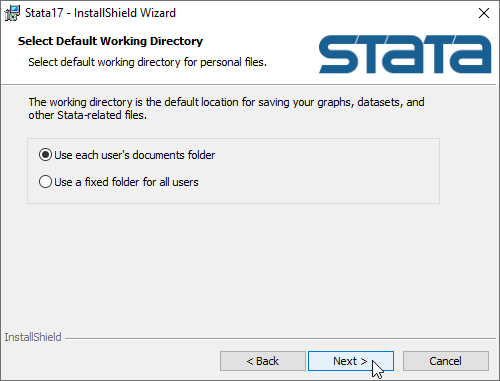The width and height of the screenshot is (500, 381).
Task: Click the installer icon in the title bar
Action: click(x=12, y=13)
